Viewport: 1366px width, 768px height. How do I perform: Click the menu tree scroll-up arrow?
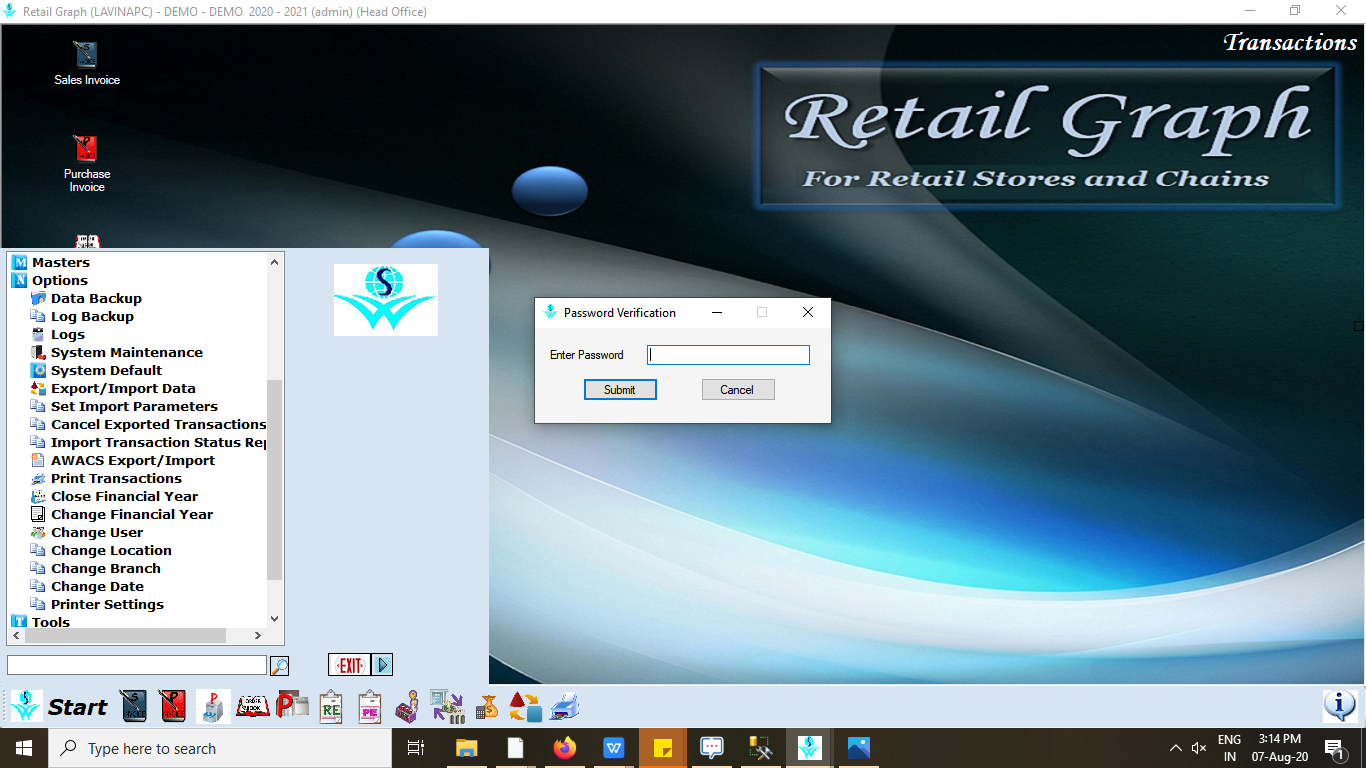pyautogui.click(x=275, y=262)
